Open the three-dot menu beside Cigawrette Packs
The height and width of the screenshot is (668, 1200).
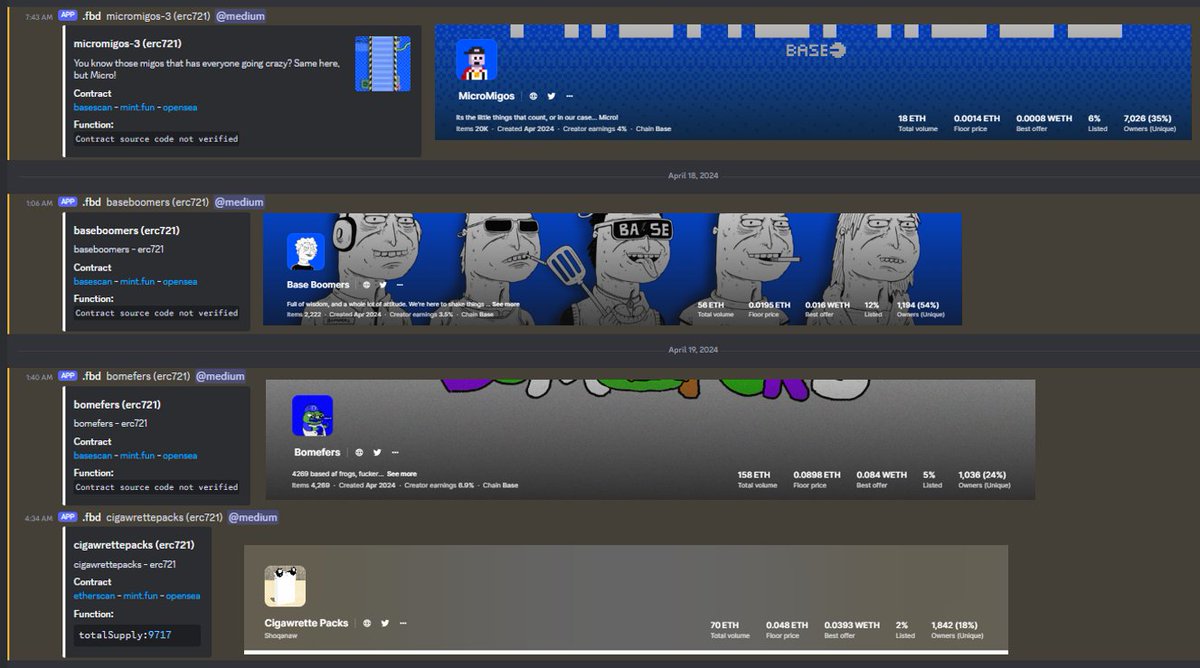tap(404, 623)
